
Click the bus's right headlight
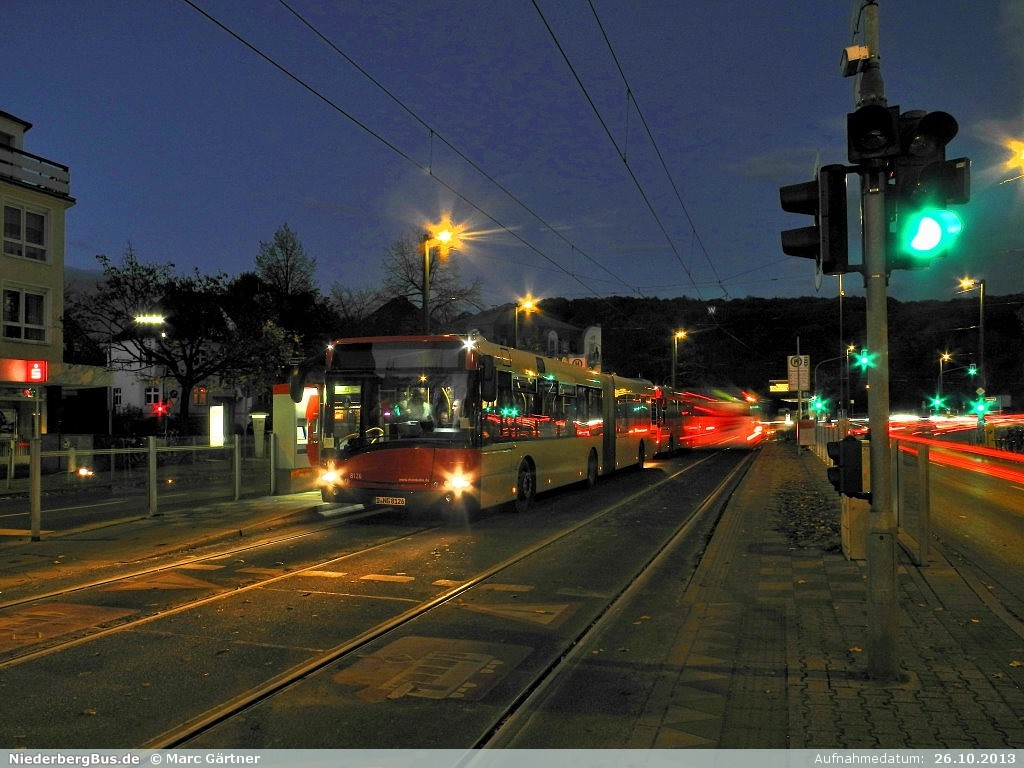pyautogui.click(x=457, y=482)
